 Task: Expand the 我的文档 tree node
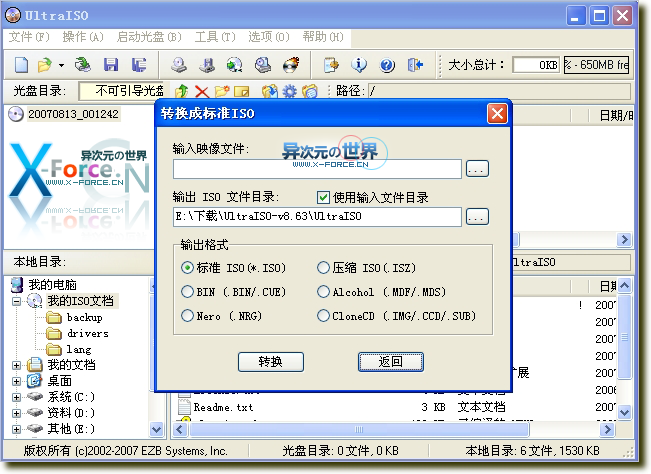click(x=16, y=365)
